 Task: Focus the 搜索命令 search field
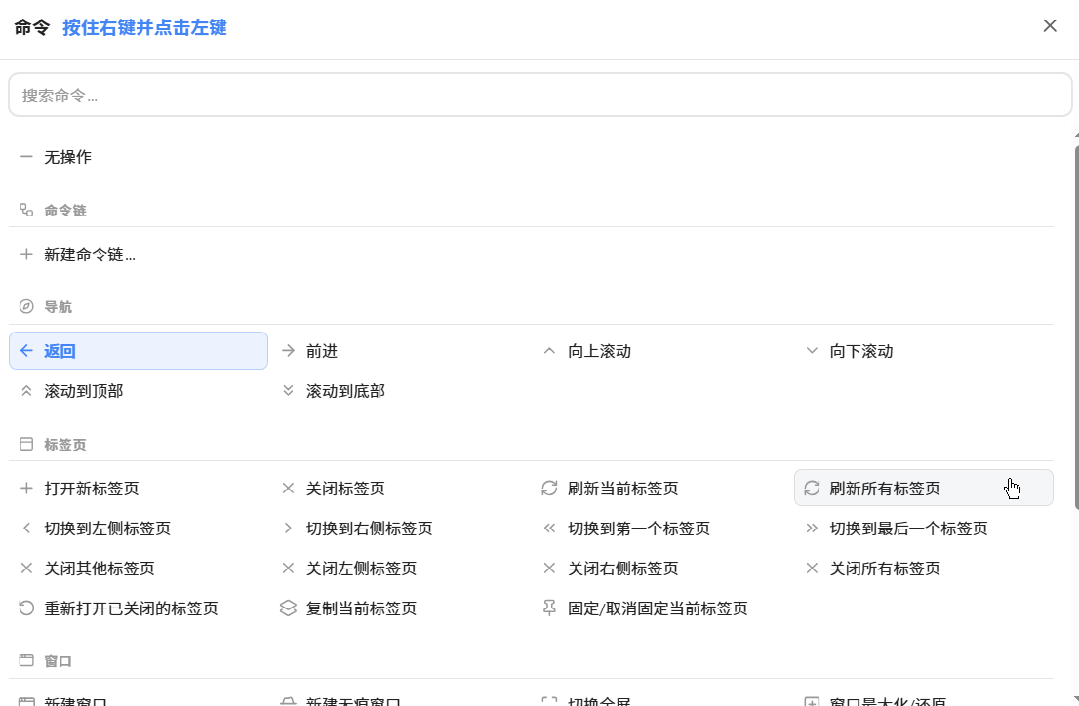tap(540, 95)
